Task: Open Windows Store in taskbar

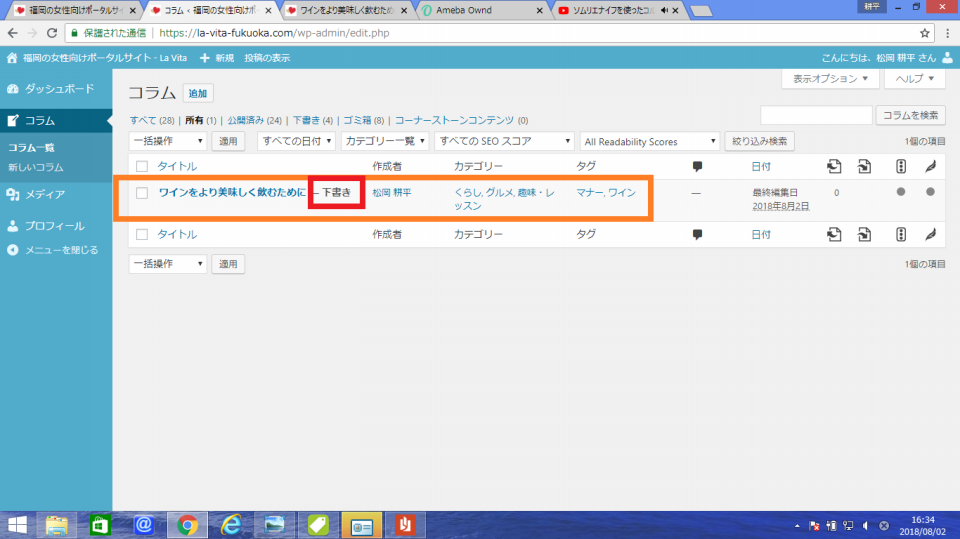Action: (100, 525)
